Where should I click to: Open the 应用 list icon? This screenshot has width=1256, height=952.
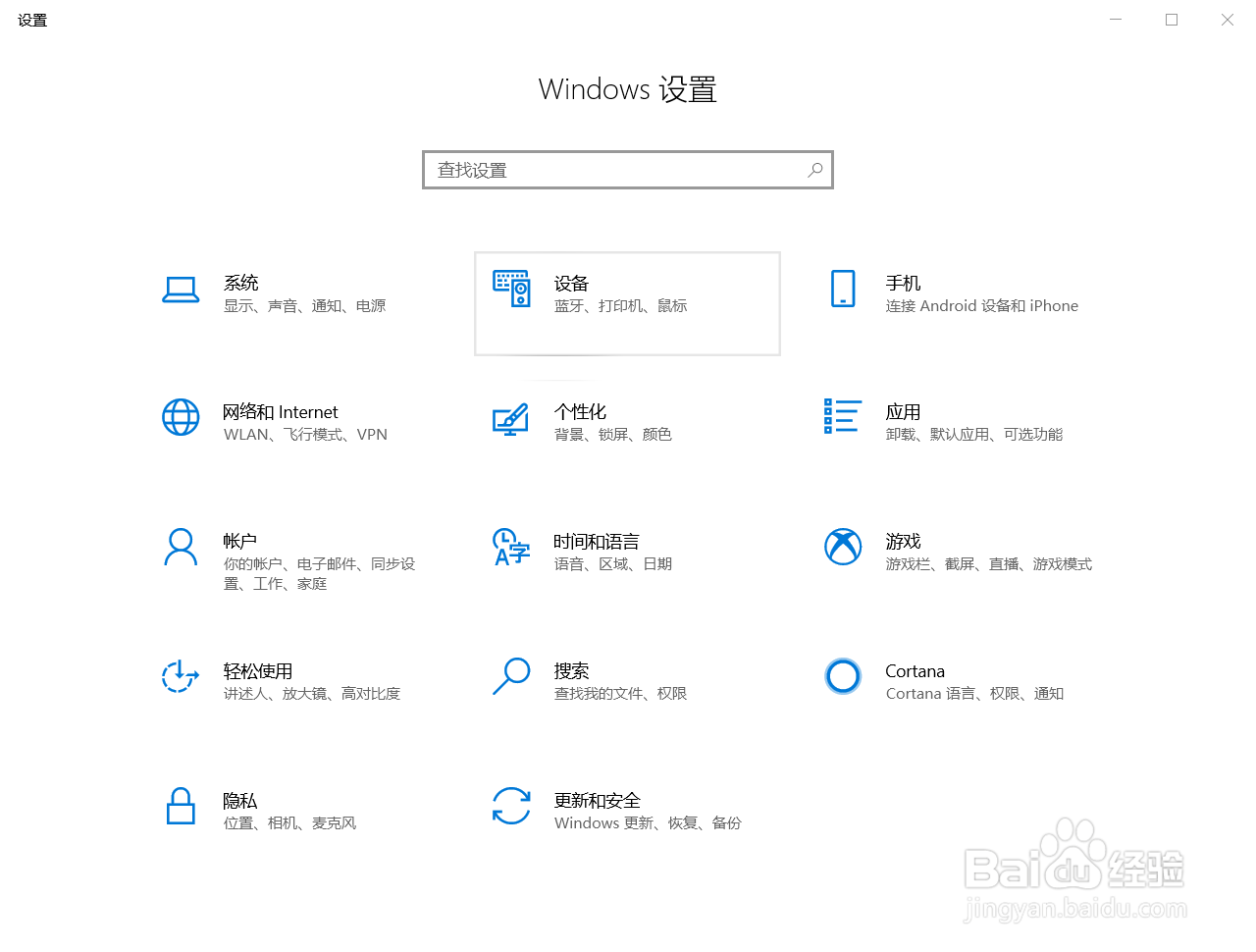[x=843, y=416]
